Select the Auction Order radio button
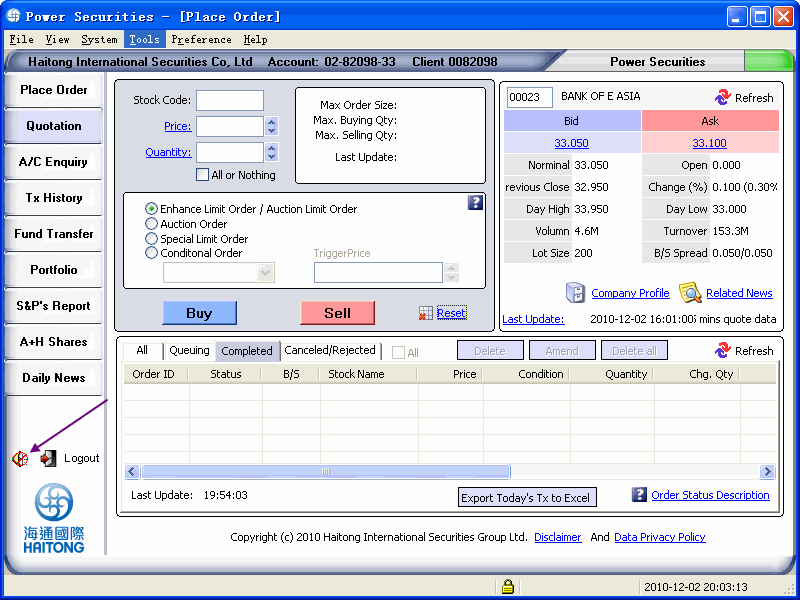The image size is (800, 600). point(152,223)
